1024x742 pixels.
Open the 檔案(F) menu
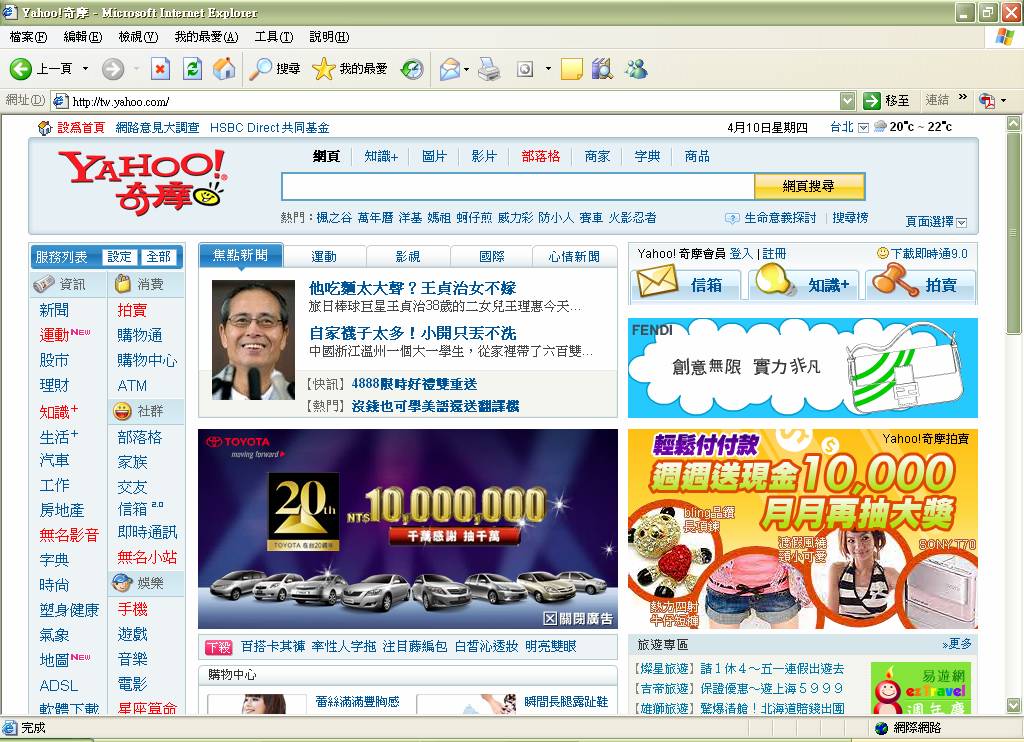tap(29, 37)
